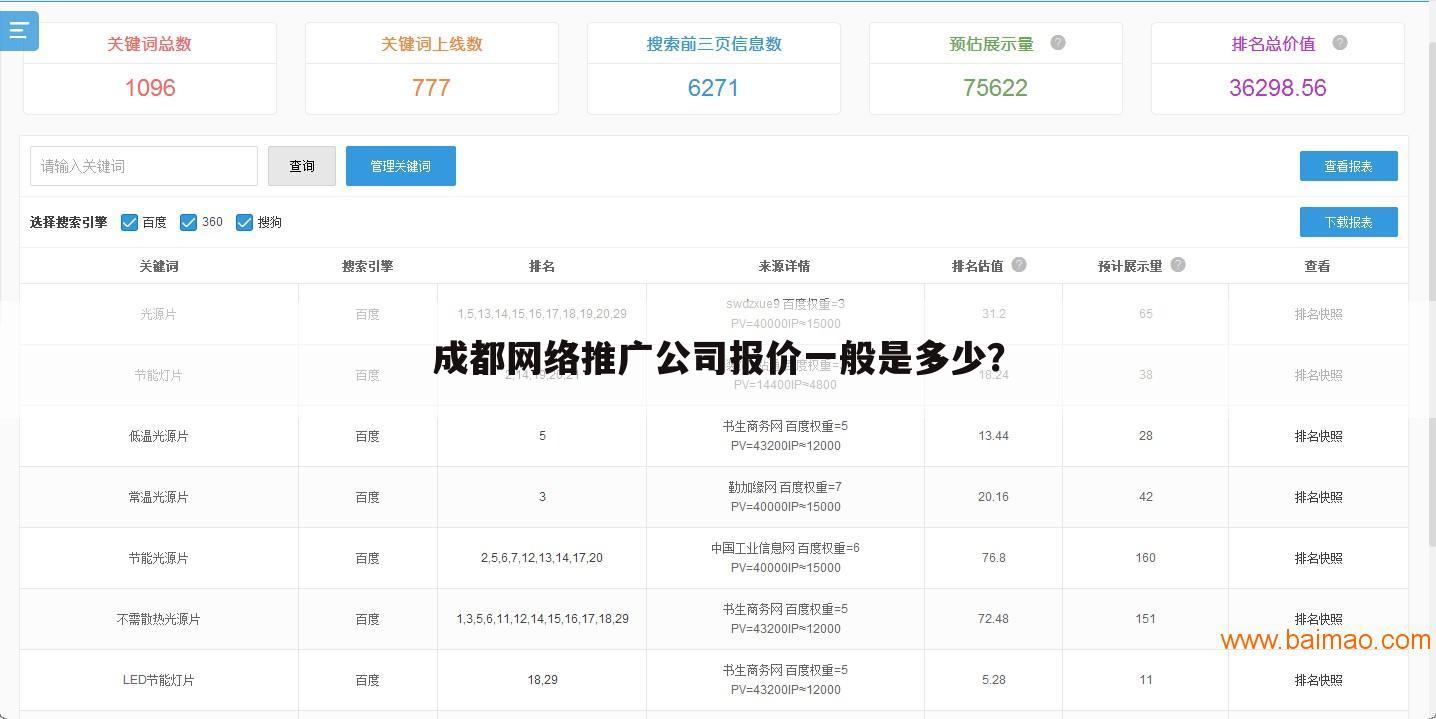Open 排名快照 for 低温光源片

coord(1318,436)
